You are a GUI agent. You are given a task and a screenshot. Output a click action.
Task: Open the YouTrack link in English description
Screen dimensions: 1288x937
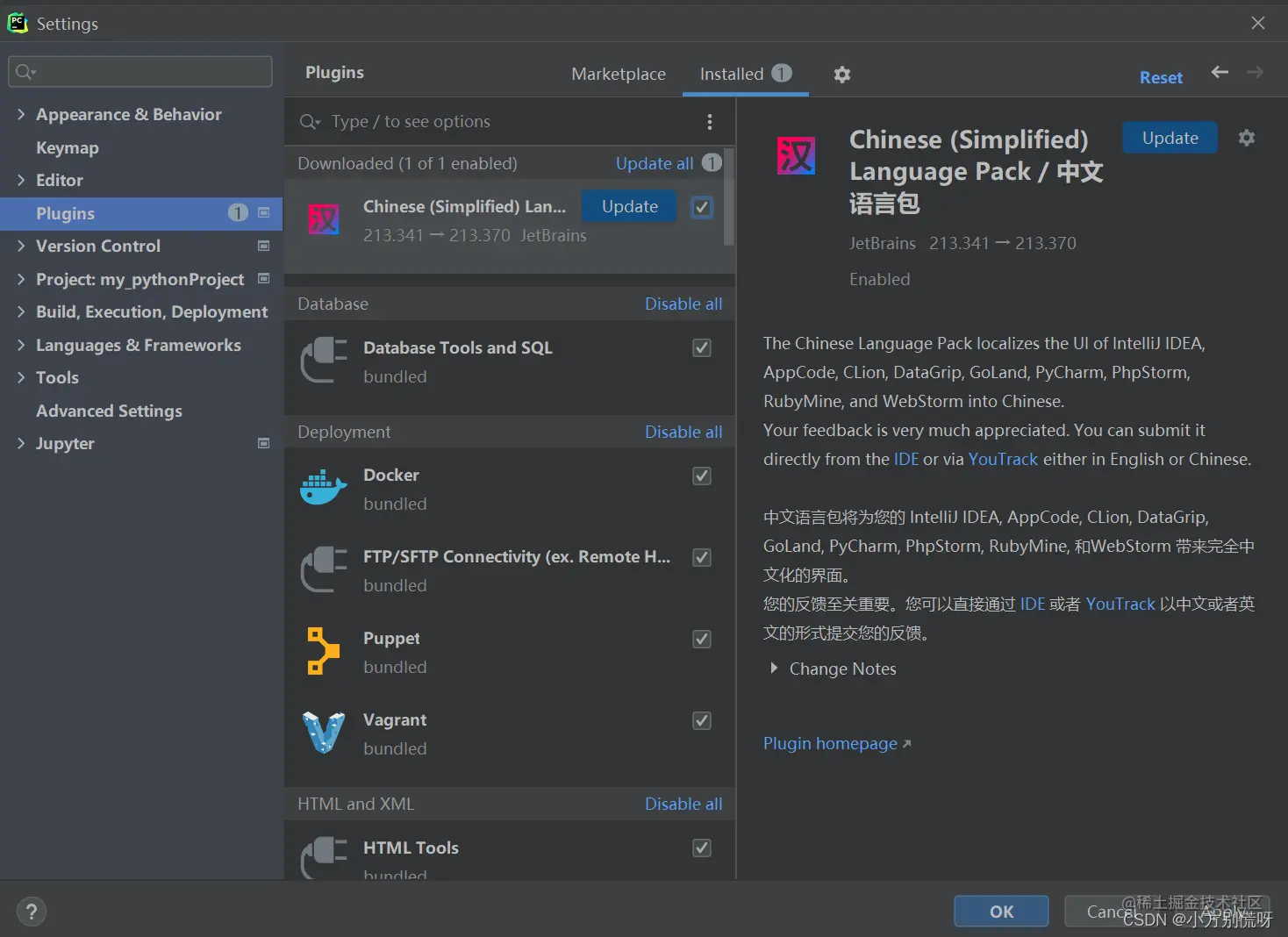(x=1003, y=459)
